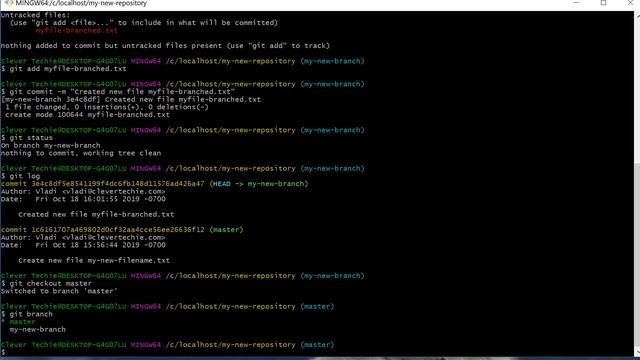Click "Switched to branch 'master'" line
This screenshot has width=640, height=360.
pos(59,291)
